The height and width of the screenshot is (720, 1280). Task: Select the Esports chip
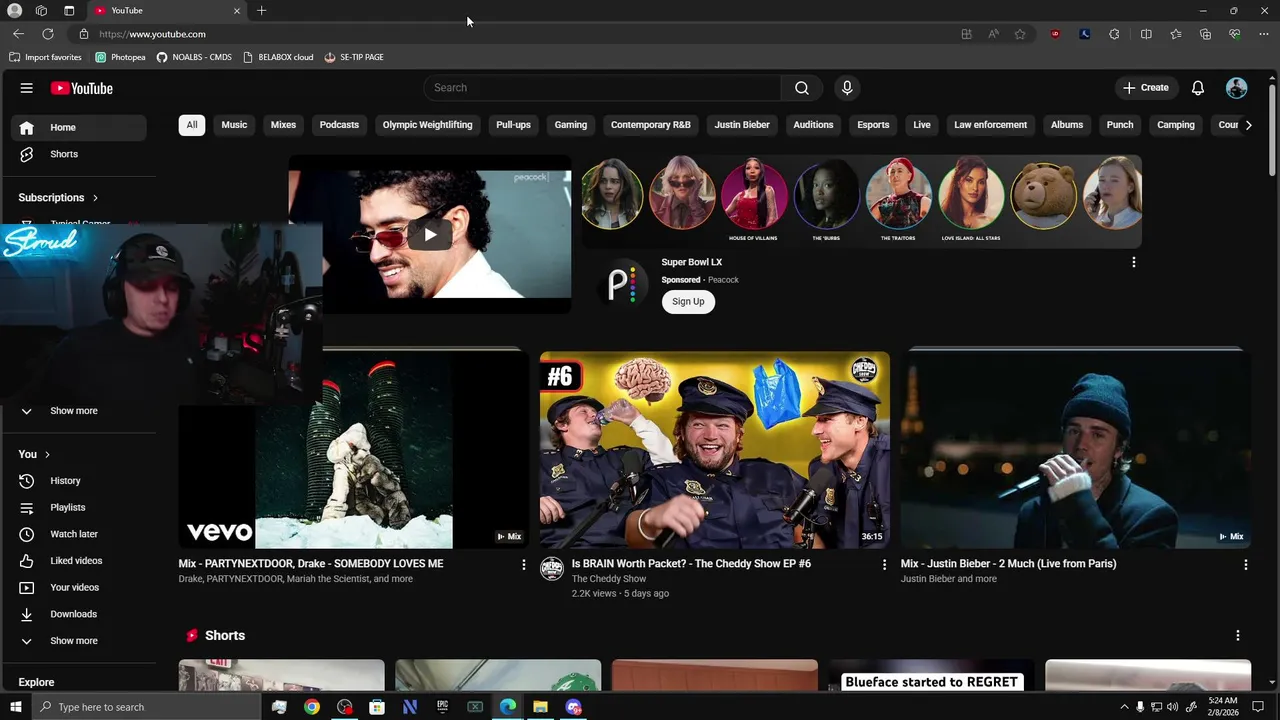[873, 125]
